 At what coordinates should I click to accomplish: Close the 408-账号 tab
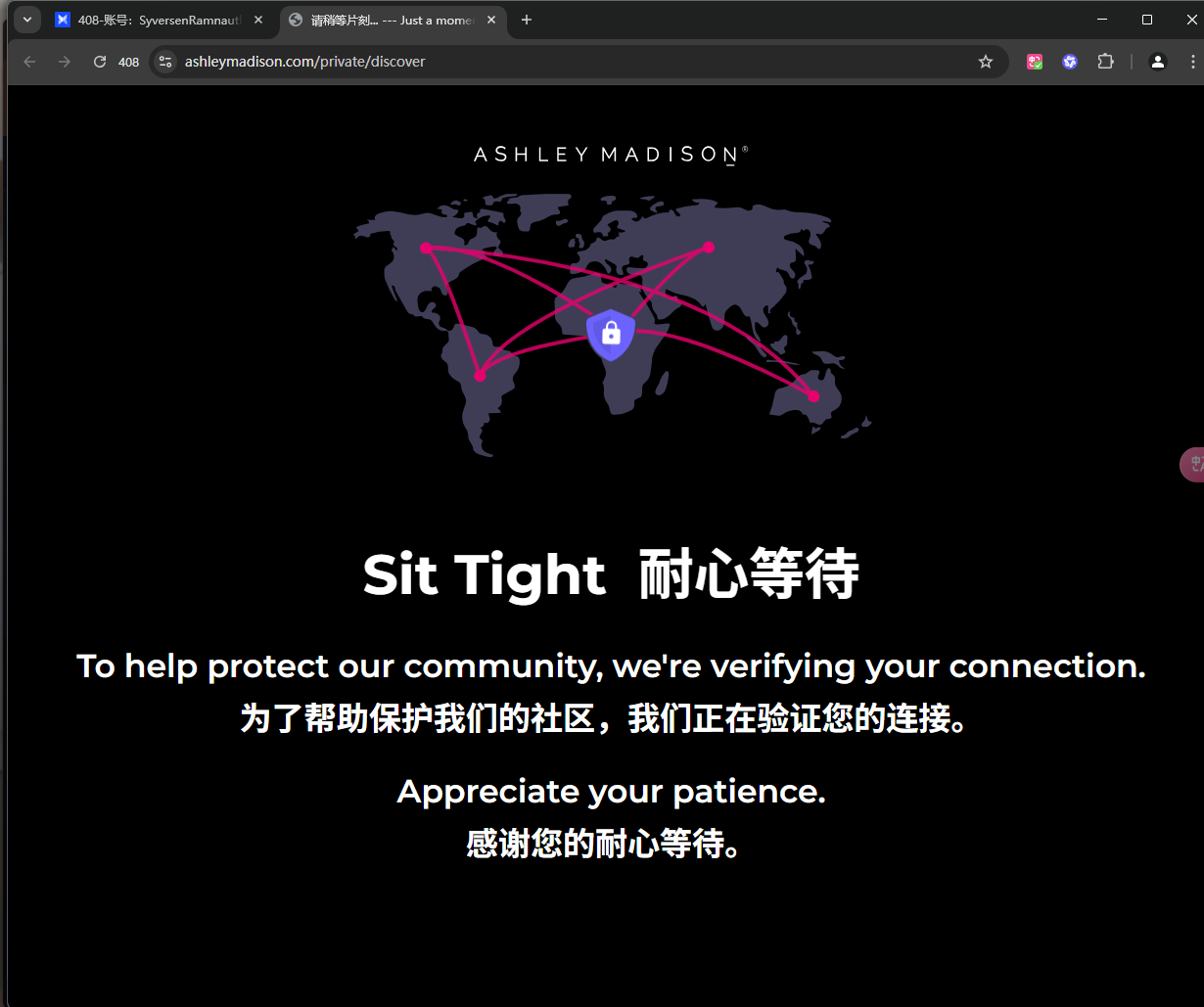pos(258,20)
